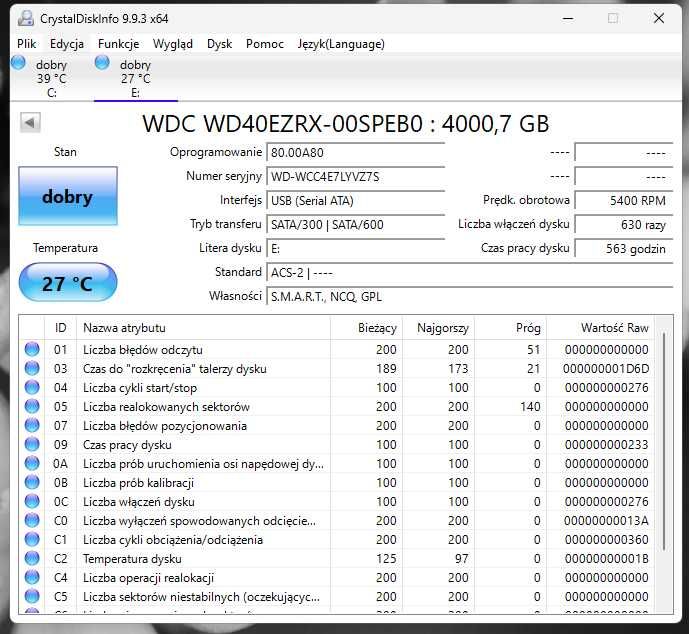The width and height of the screenshot is (689, 634).
Task: Click the status orb for attribute 0B
Action: point(32,482)
